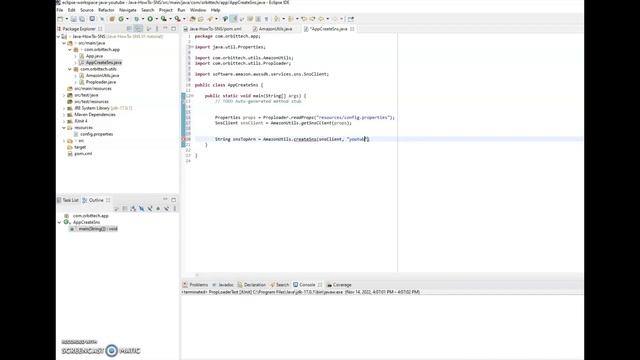Click the External Tools toolbar icon
This screenshot has width=640, height=360.
coord(177,19)
